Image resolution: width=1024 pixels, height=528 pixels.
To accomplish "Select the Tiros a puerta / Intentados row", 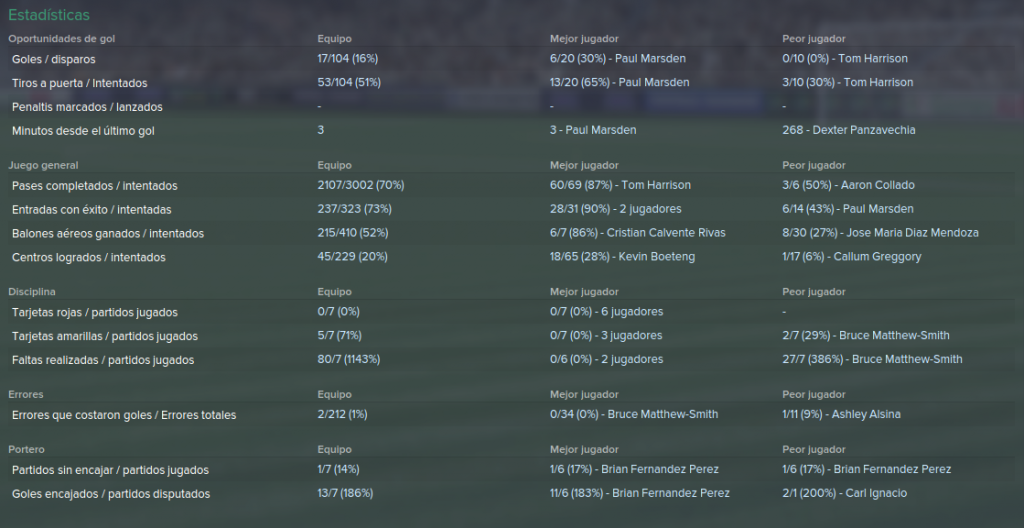I will pyautogui.click(x=512, y=83).
